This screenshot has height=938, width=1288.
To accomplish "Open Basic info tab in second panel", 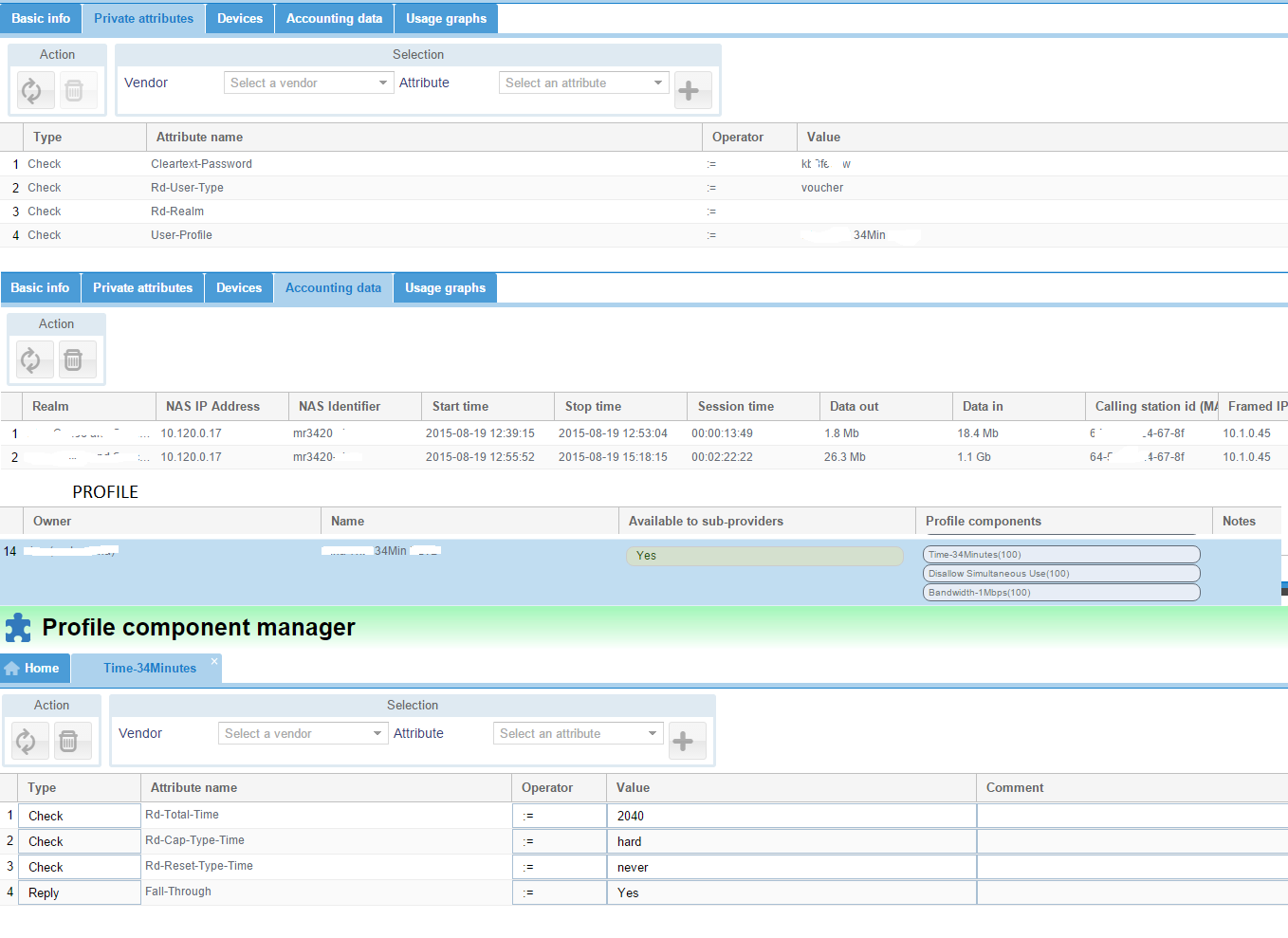I will pyautogui.click(x=40, y=288).
